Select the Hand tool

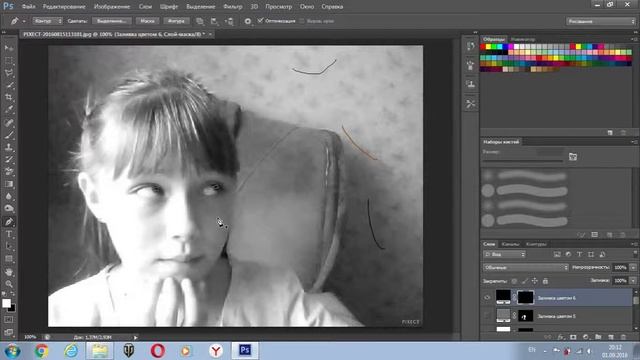(9, 272)
